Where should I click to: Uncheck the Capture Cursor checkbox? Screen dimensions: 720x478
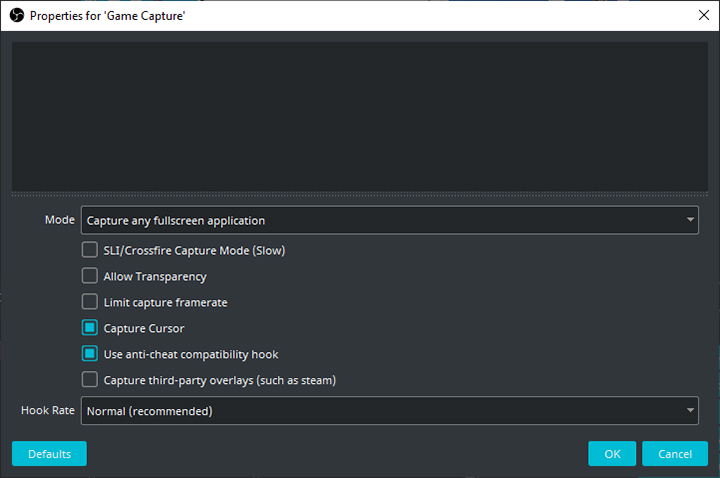(x=90, y=328)
